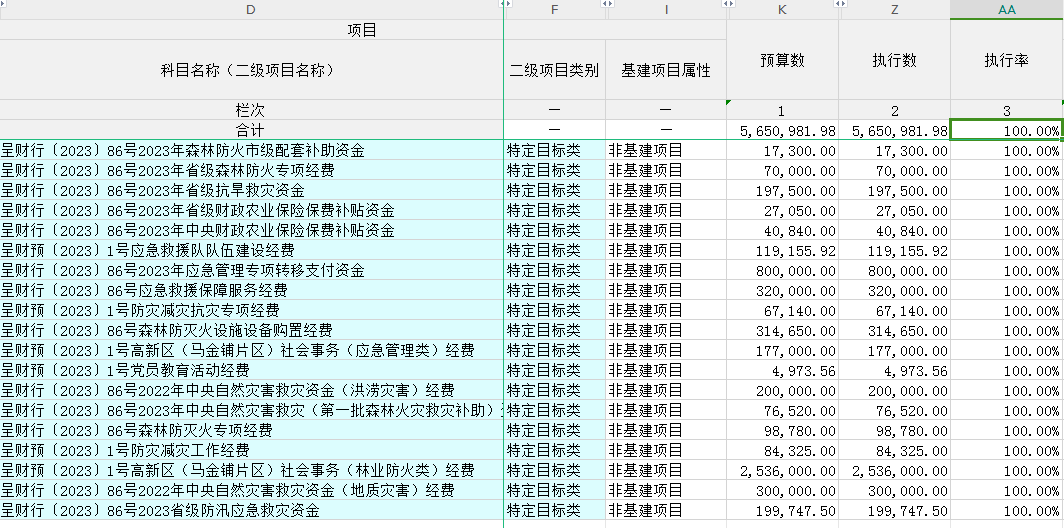
Task: Select the 栏次 number 1 cell
Action: [782, 111]
